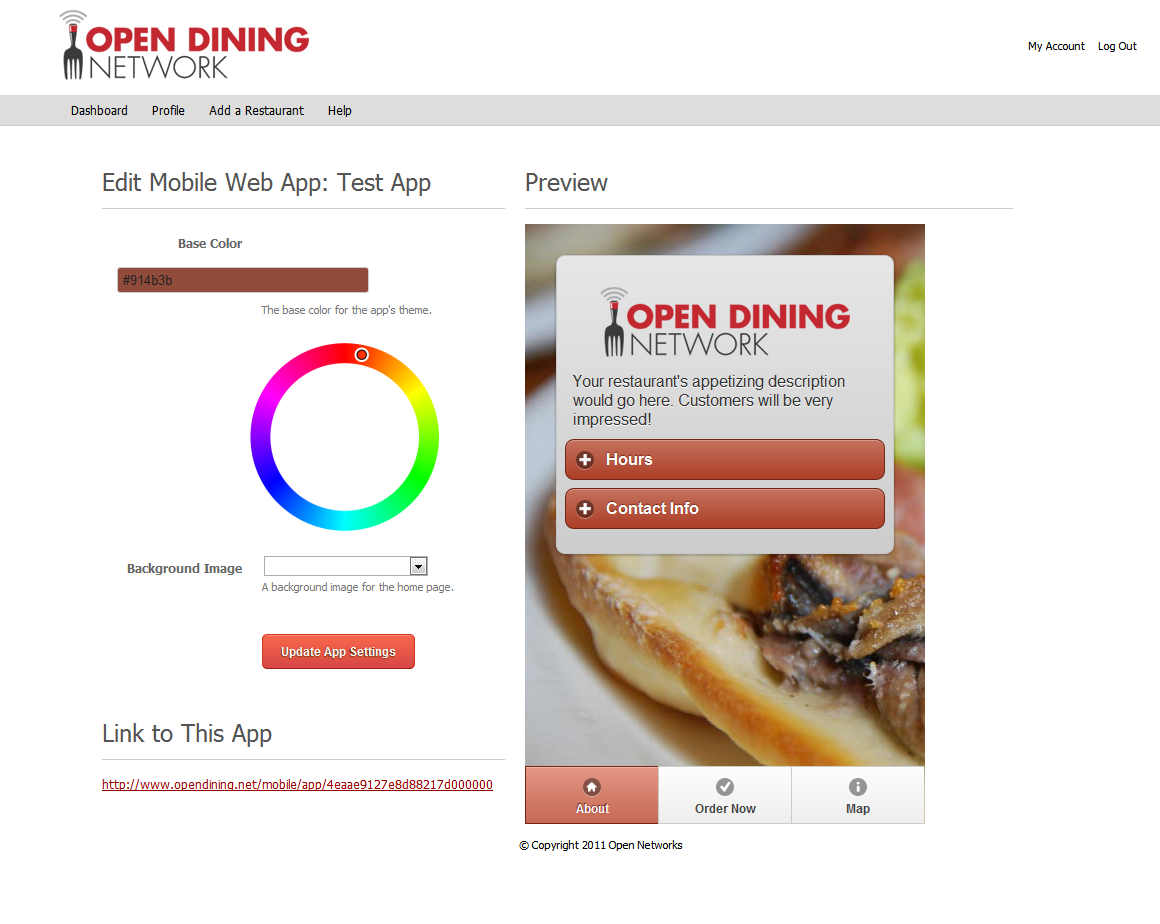This screenshot has width=1160, height=924.
Task: Open Help from the navigation bar
Action: (340, 111)
